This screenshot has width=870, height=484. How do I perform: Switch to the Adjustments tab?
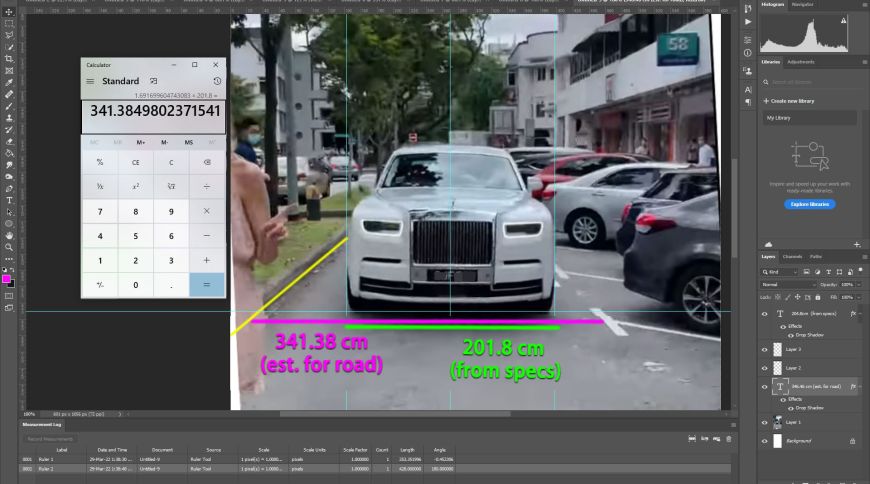click(x=801, y=62)
